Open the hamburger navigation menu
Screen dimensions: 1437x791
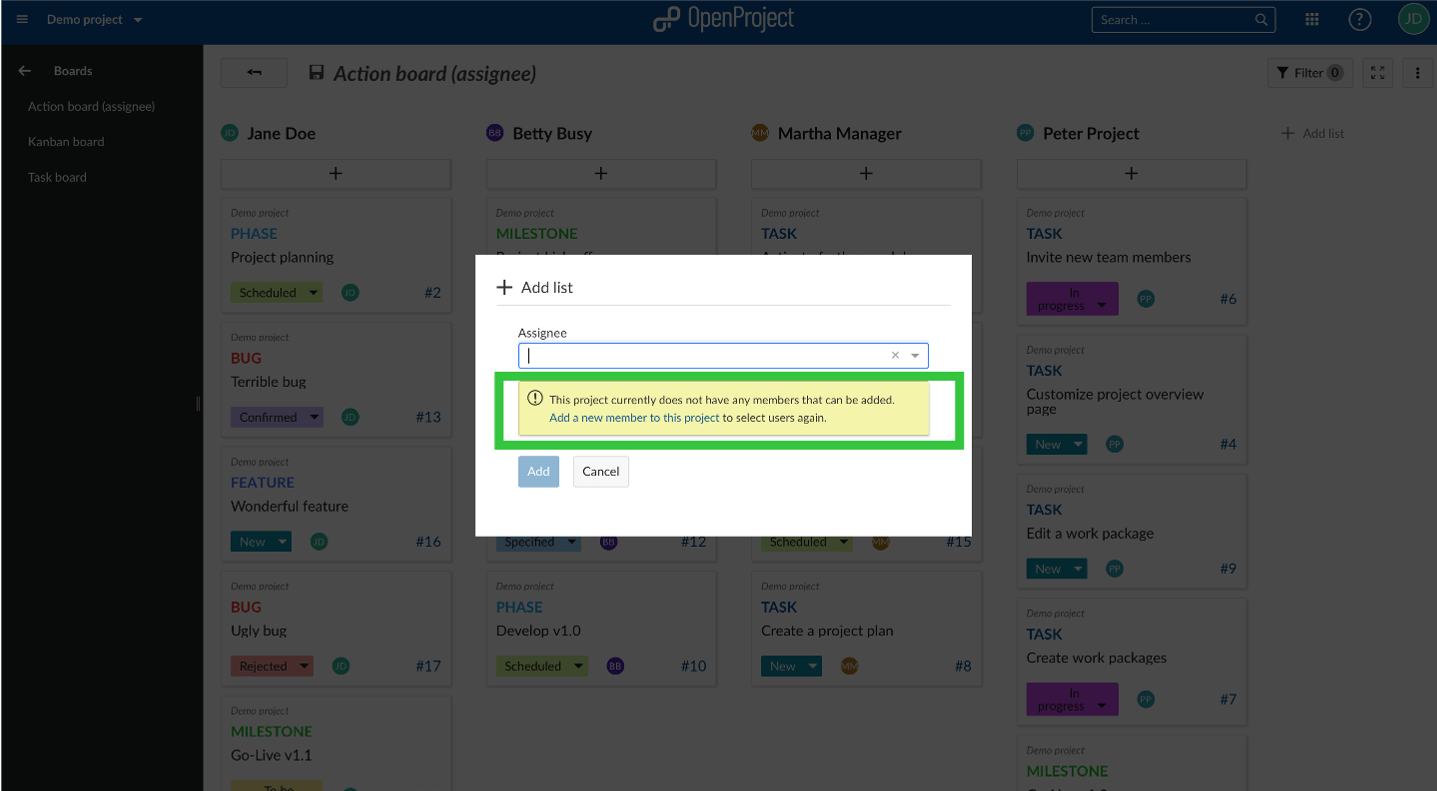(22, 19)
